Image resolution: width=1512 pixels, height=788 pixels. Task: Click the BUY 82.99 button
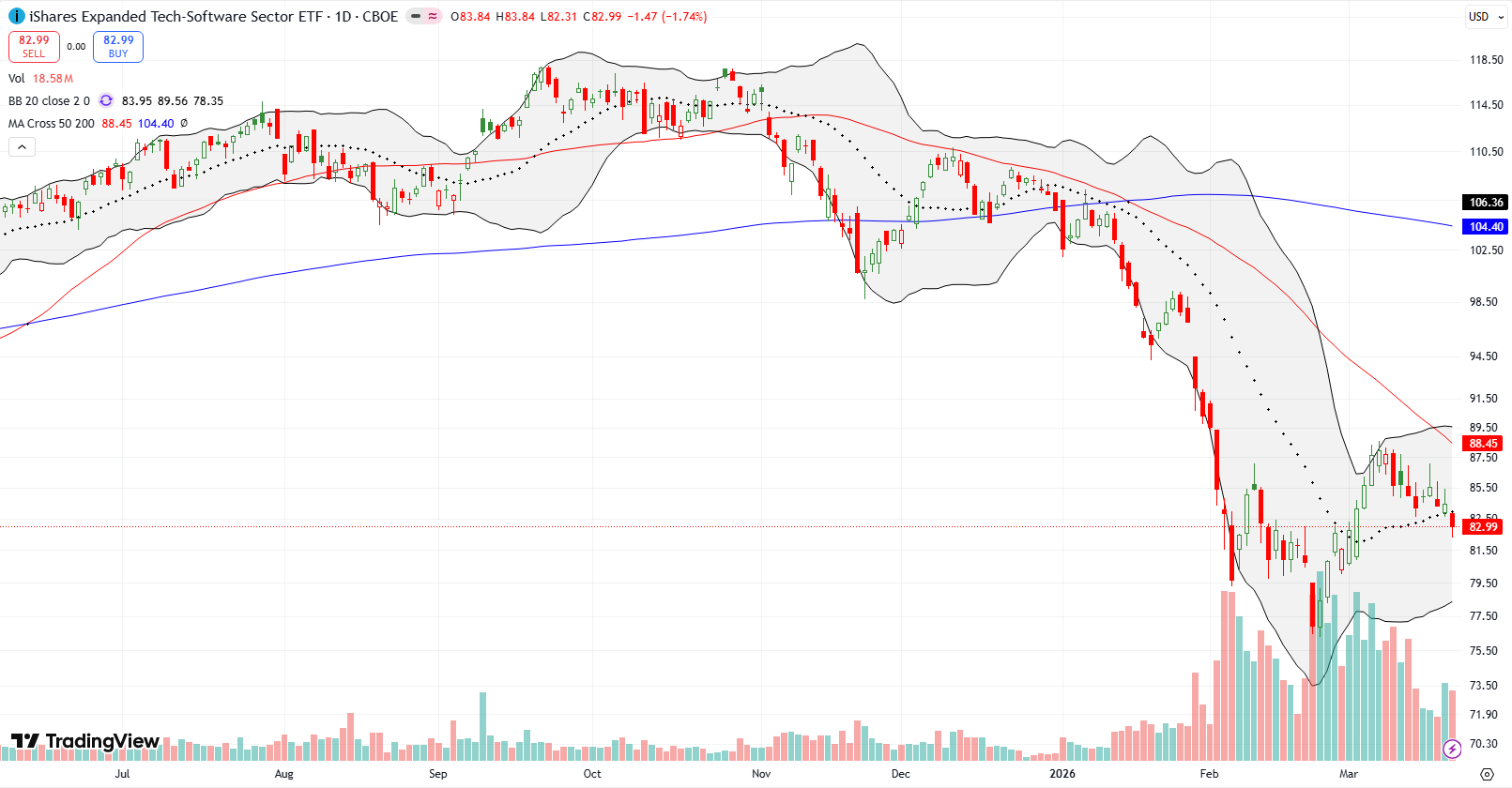click(118, 46)
